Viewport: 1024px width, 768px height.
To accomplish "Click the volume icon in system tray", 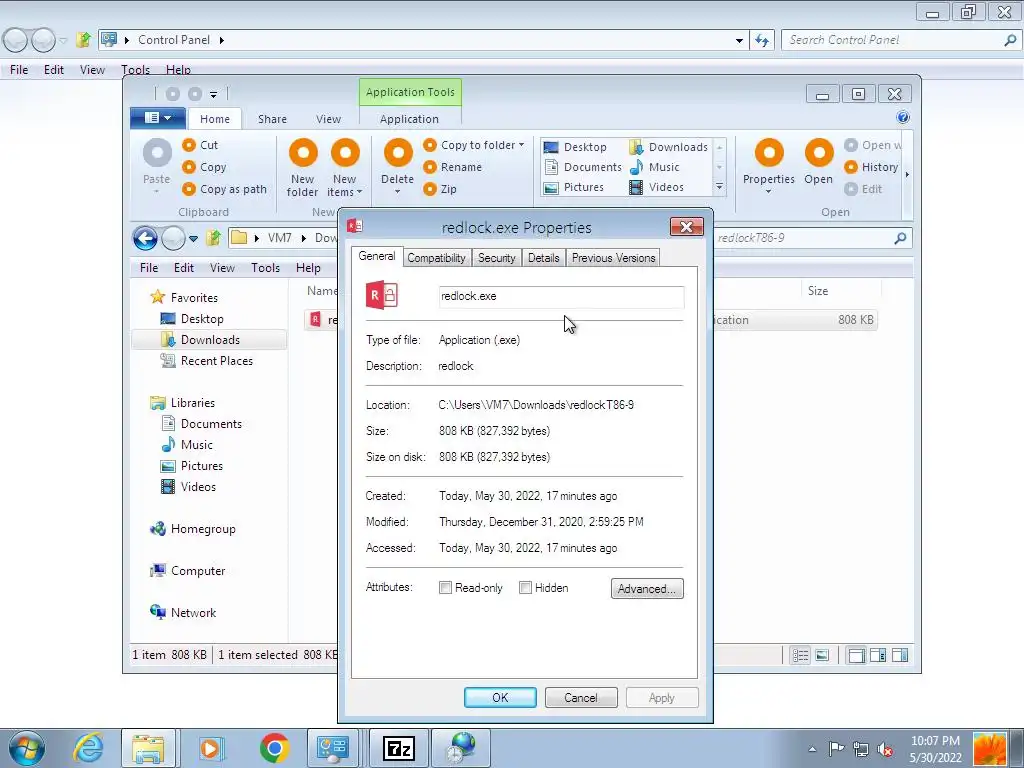I will pos(886,750).
